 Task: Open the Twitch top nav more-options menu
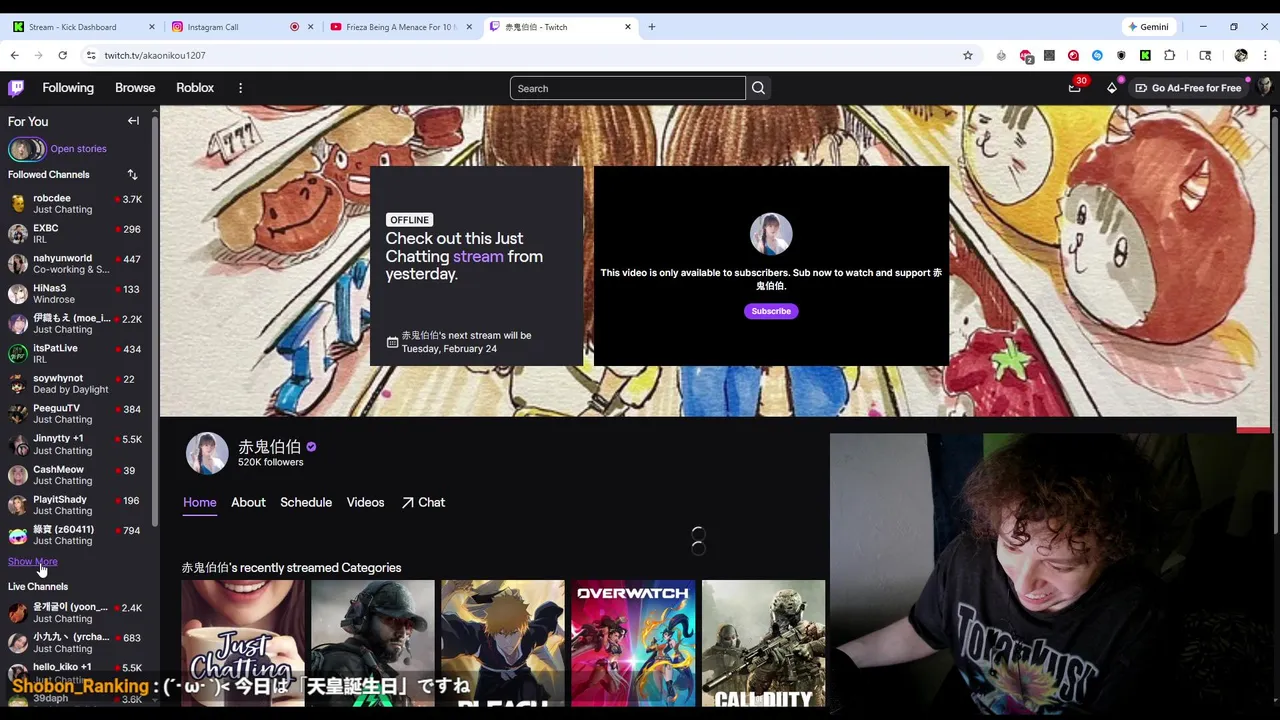[x=240, y=88]
